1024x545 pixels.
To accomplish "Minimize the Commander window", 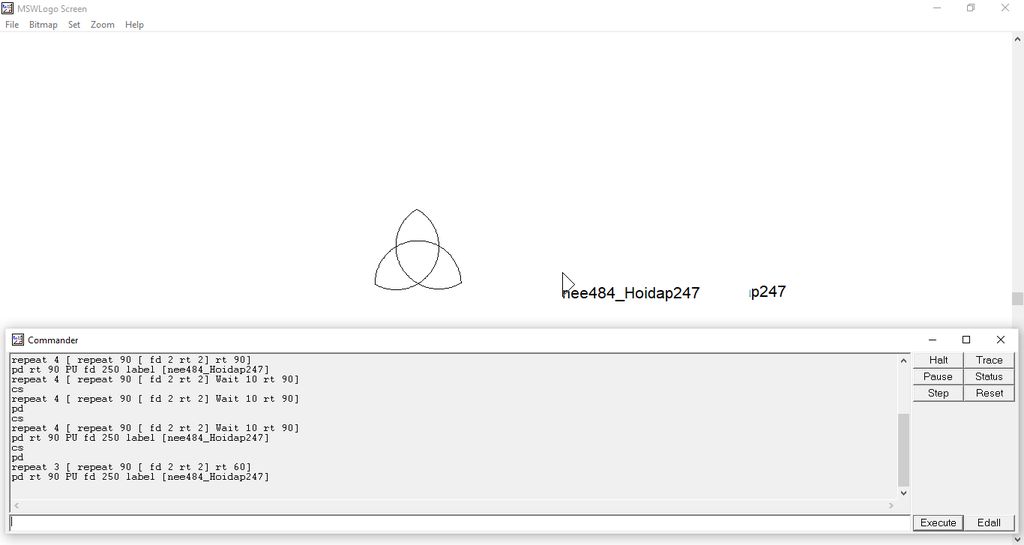I will coord(933,340).
